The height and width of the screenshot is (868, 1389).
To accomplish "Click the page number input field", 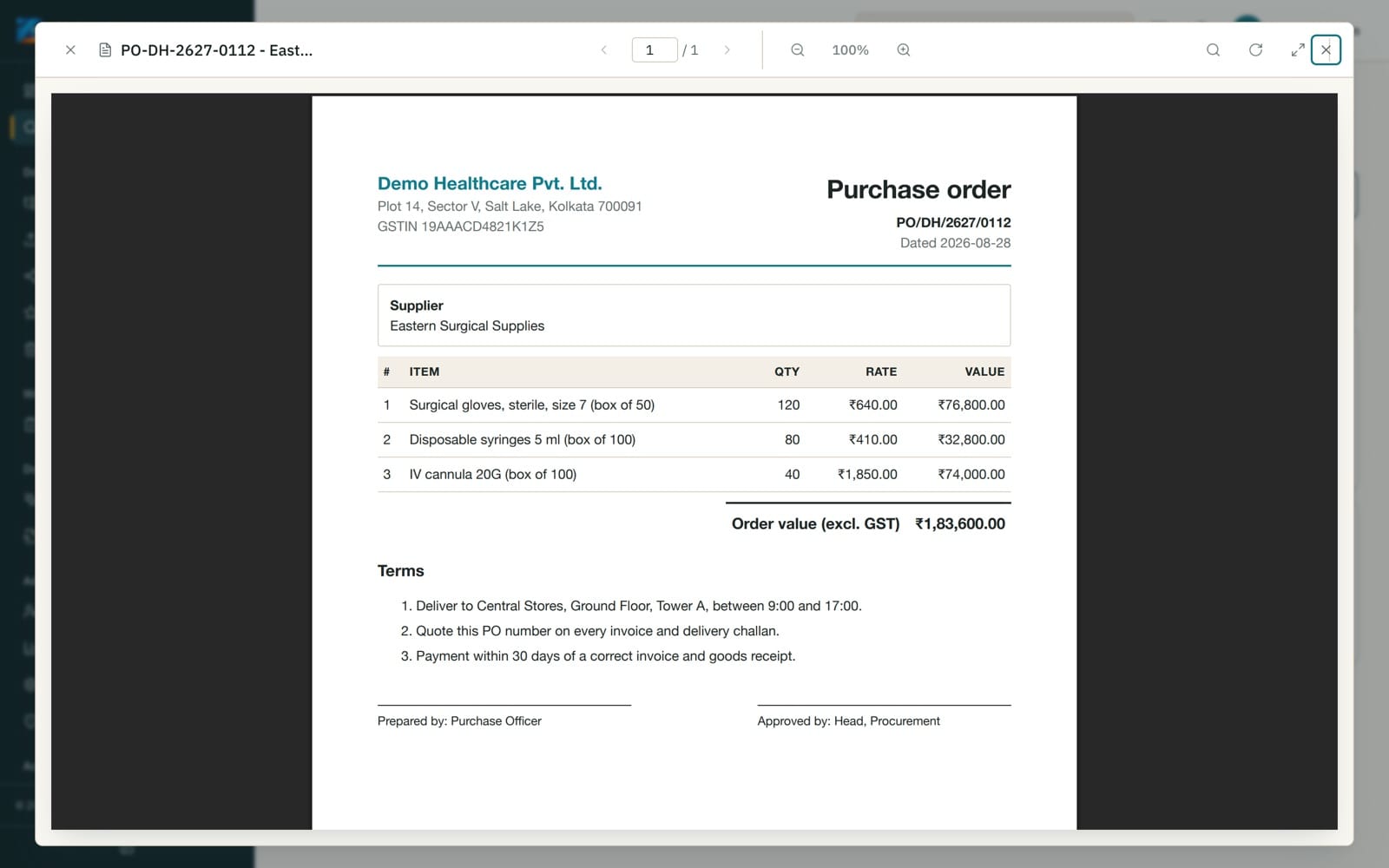I will 655,50.
